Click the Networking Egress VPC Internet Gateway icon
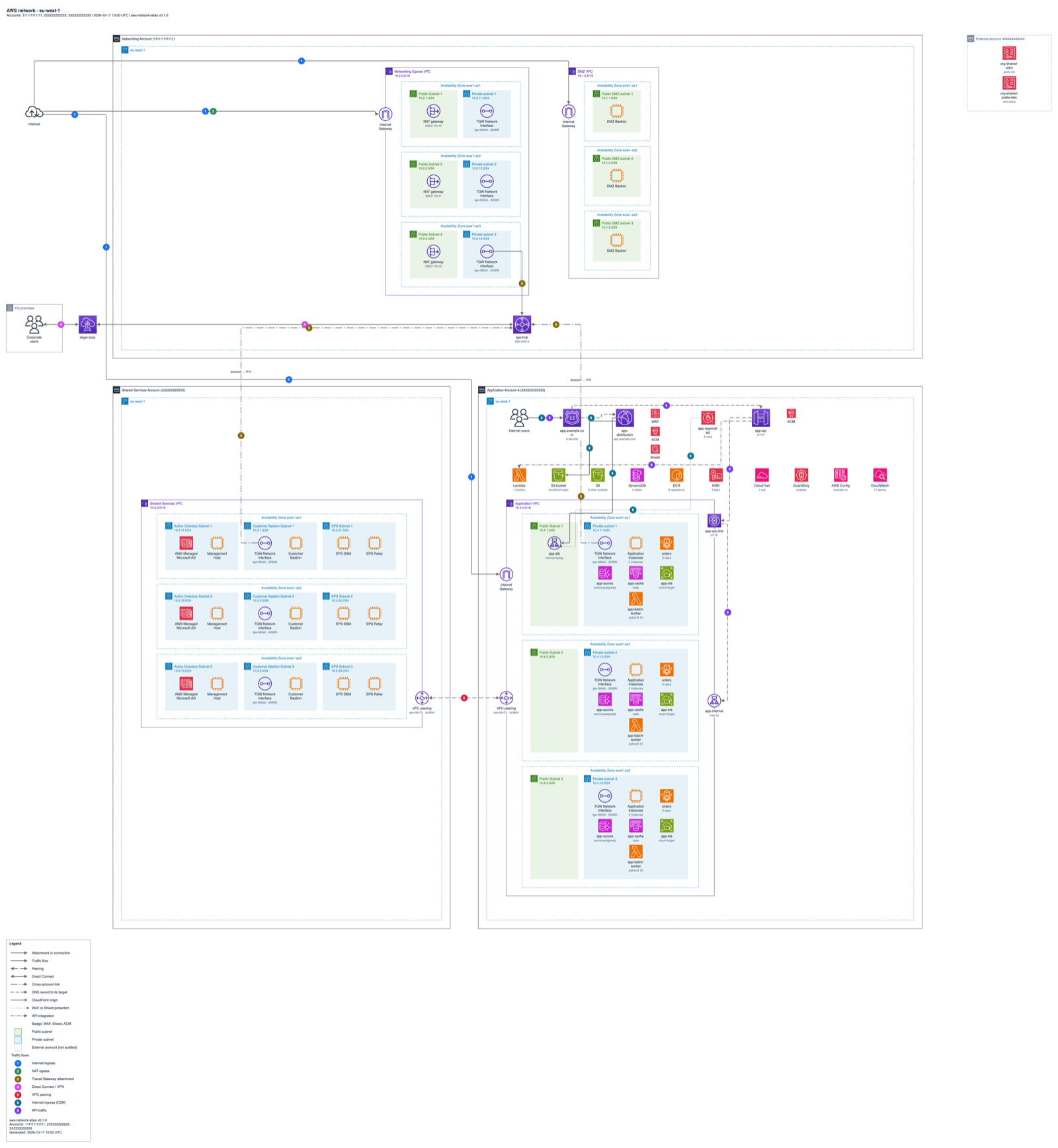The height and width of the screenshot is (1148, 1058). (x=386, y=114)
